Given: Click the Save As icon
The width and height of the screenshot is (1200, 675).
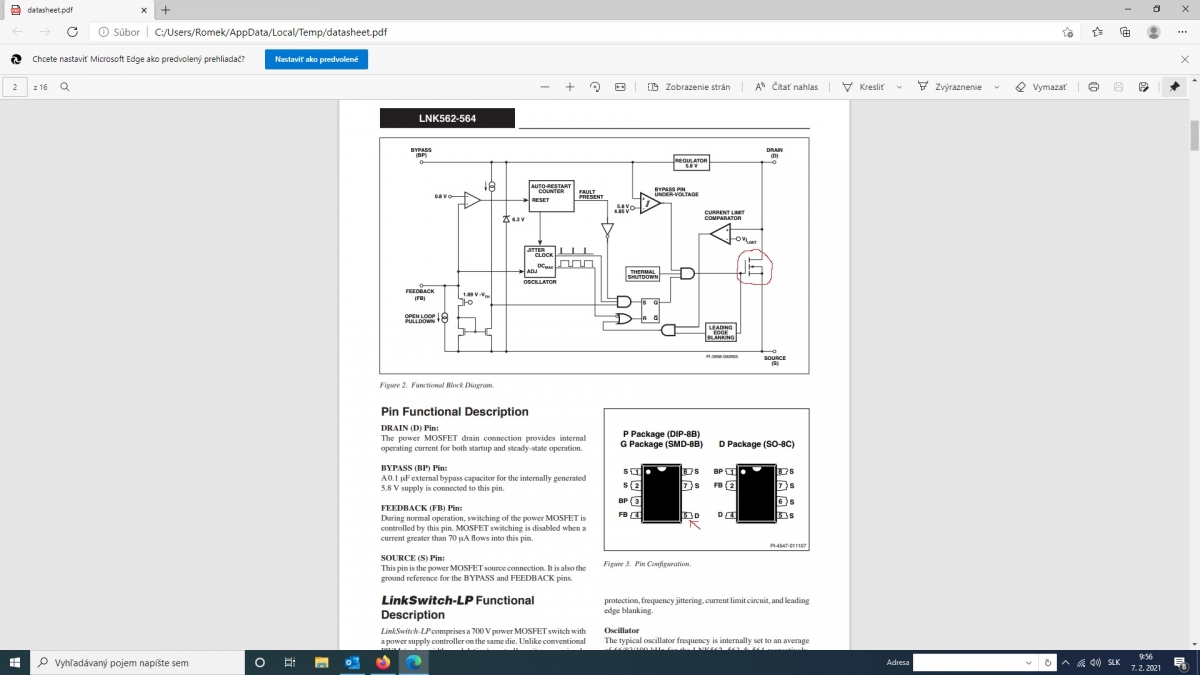Looking at the screenshot, I should click(1144, 87).
